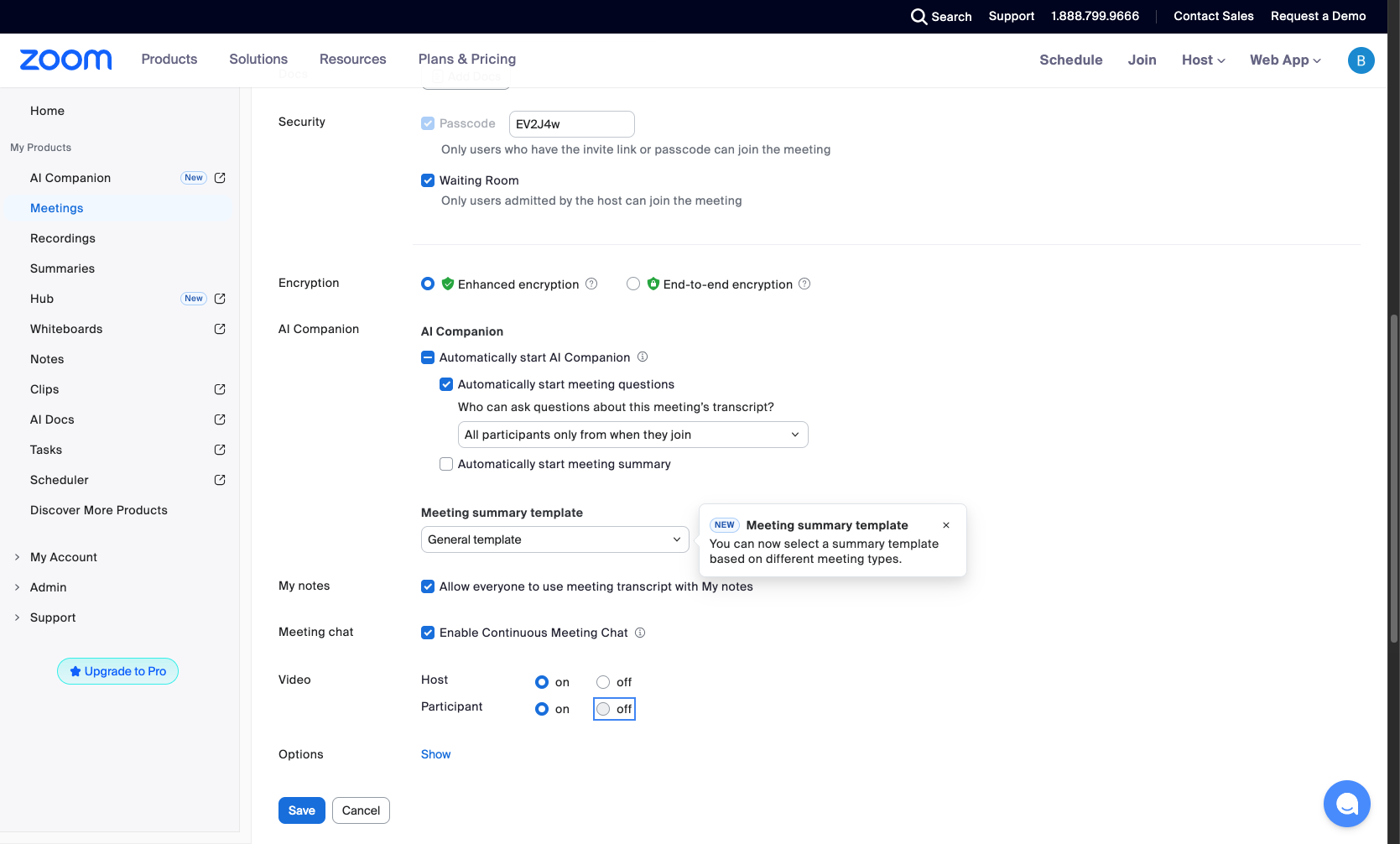1400x844 pixels.
Task: Expand Admin section in sidebar
Action: pos(48,587)
